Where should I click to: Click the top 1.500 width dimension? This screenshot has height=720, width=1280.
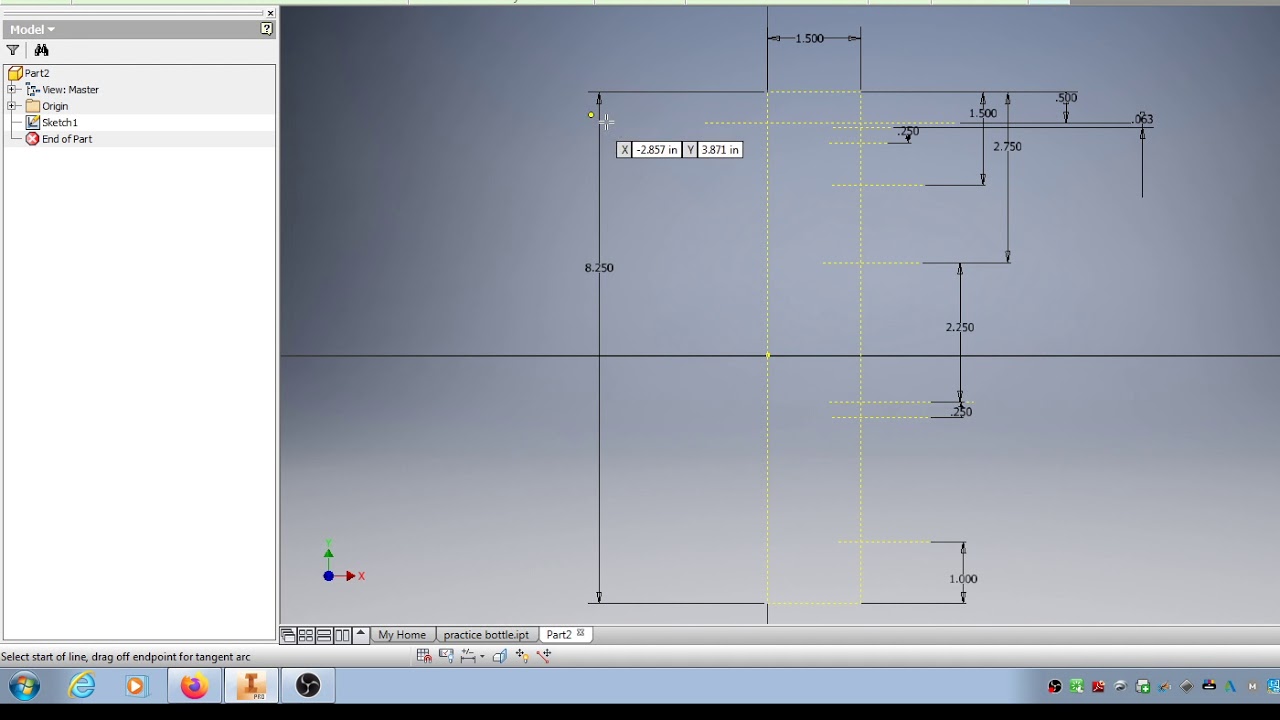point(810,38)
